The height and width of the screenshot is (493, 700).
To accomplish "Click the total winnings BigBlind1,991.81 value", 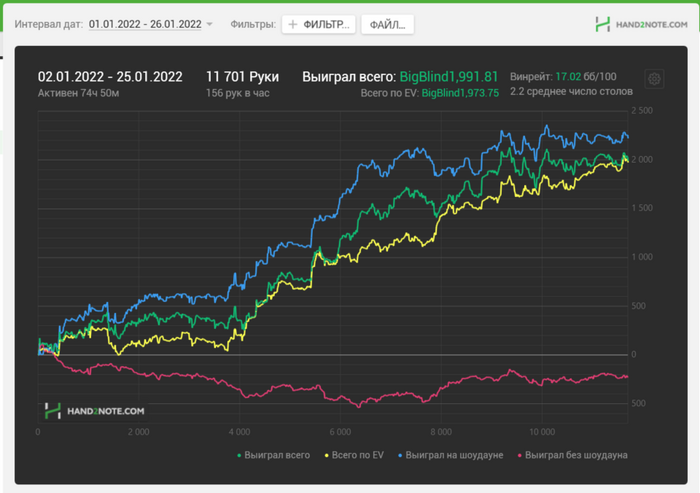I will pos(449,77).
